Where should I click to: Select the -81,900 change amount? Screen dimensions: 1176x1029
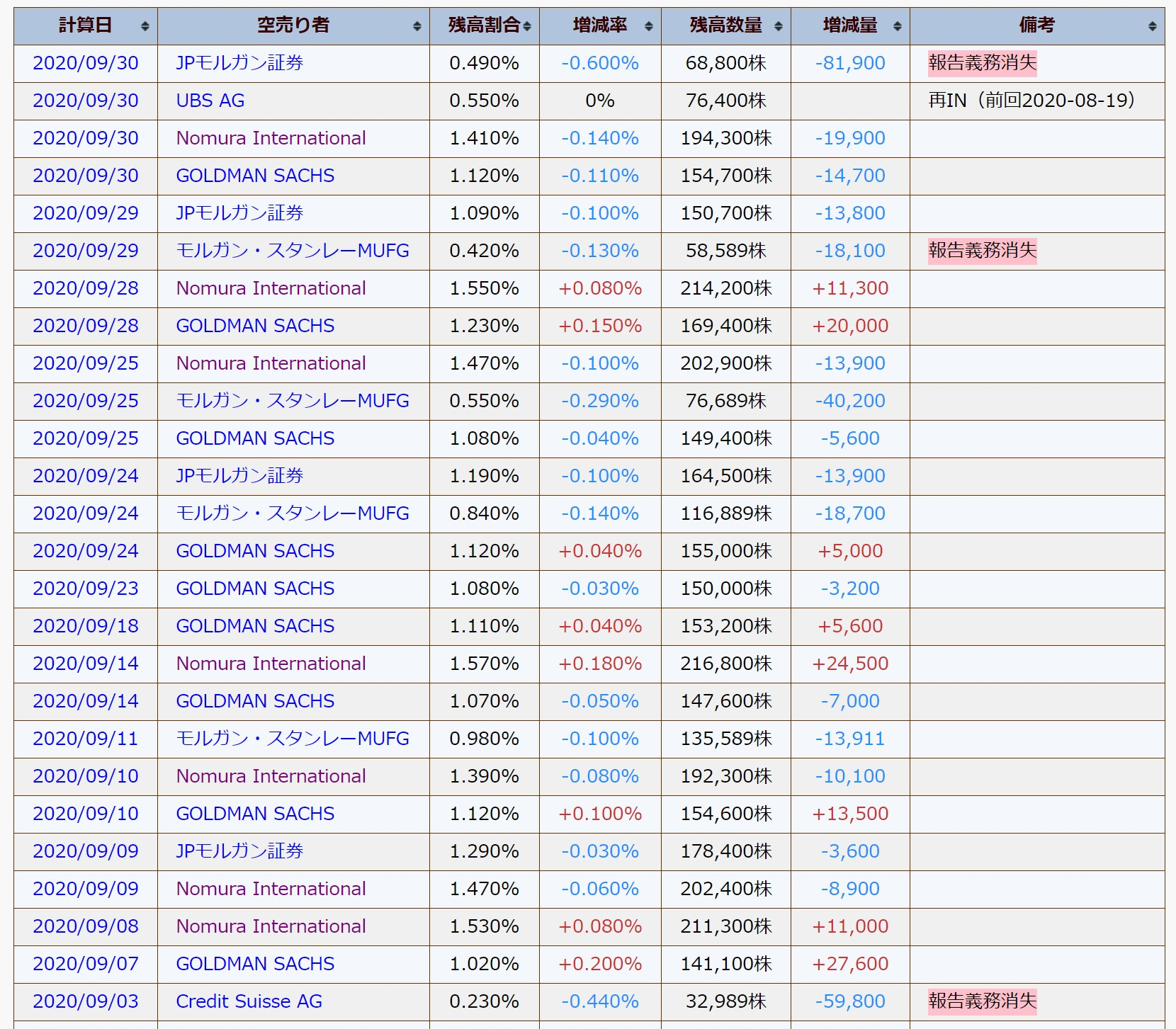pyautogui.click(x=850, y=63)
